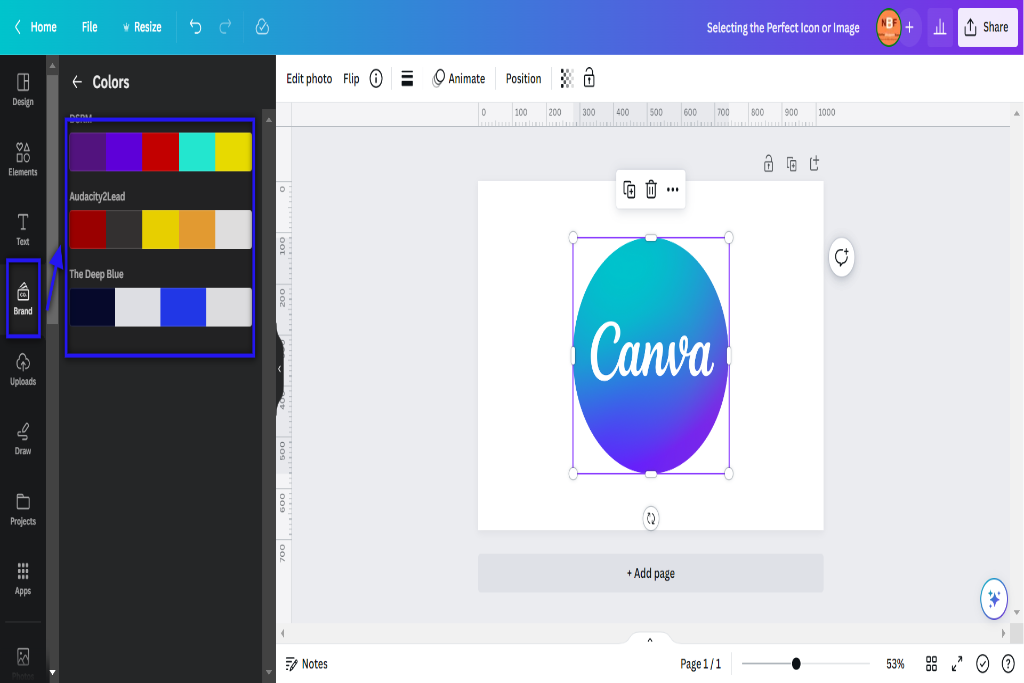Image resolution: width=1024 pixels, height=683 pixels.
Task: Expand the page thumbnails drawer at the bottom
Action: click(650, 639)
